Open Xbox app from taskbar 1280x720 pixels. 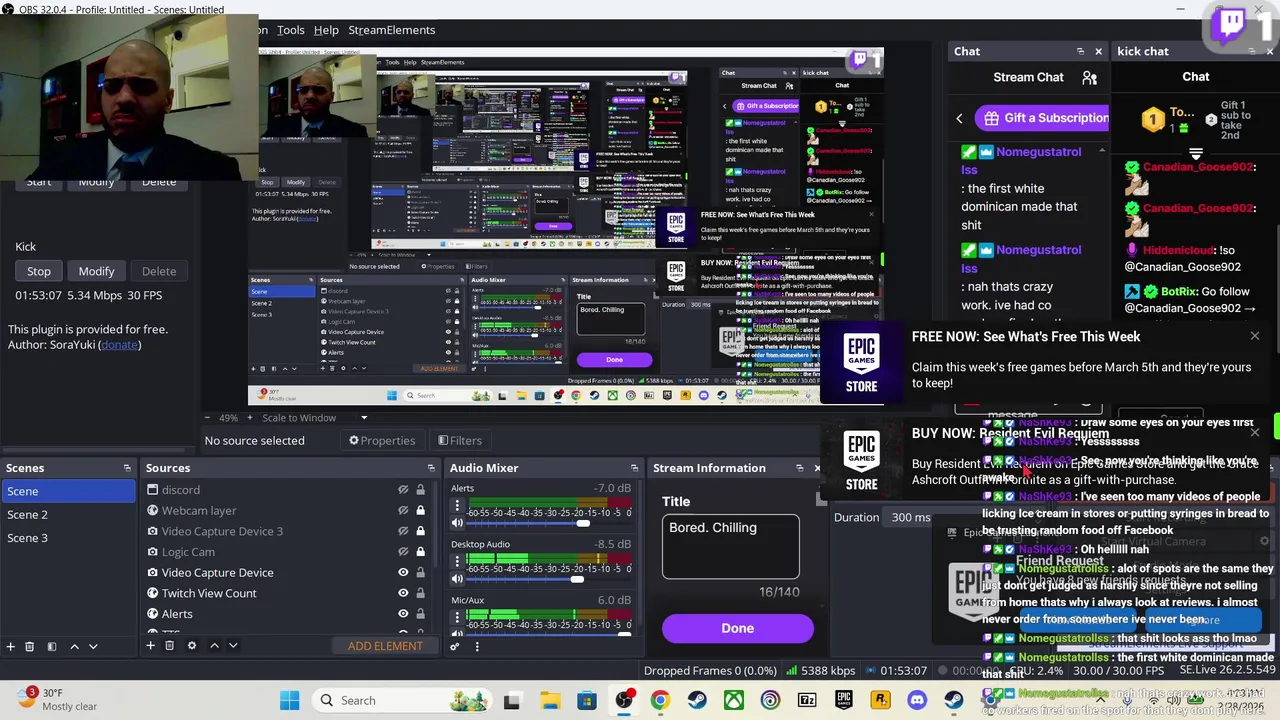pyautogui.click(x=733, y=700)
